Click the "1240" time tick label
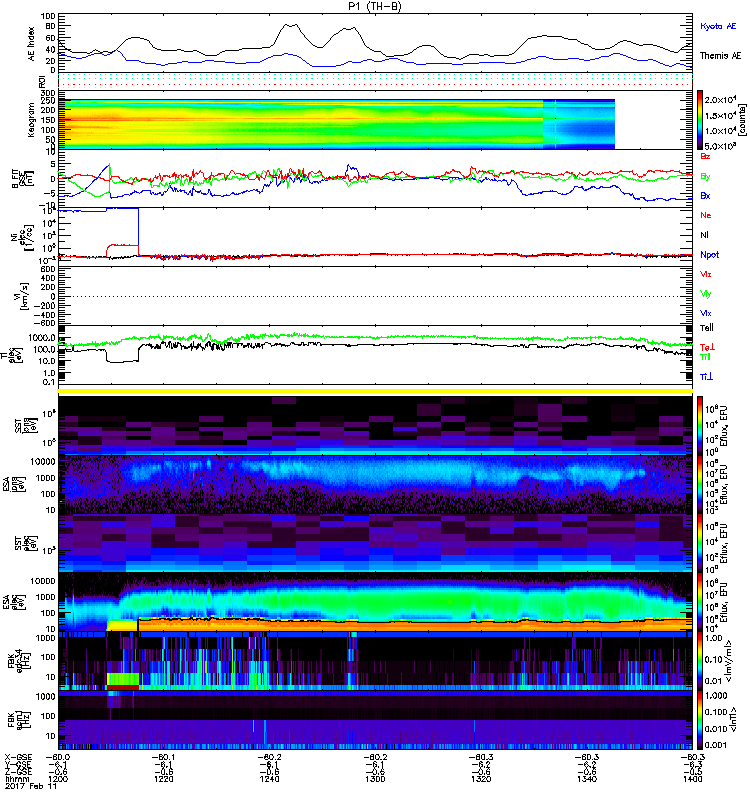Image resolution: width=750 pixels, height=800 pixels. (269, 779)
